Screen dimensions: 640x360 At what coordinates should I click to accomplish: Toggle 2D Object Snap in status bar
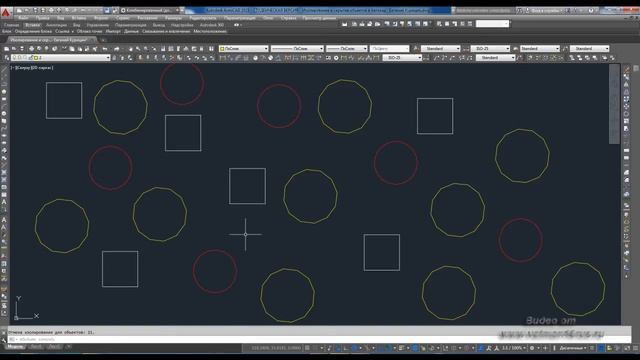click(x=387, y=348)
